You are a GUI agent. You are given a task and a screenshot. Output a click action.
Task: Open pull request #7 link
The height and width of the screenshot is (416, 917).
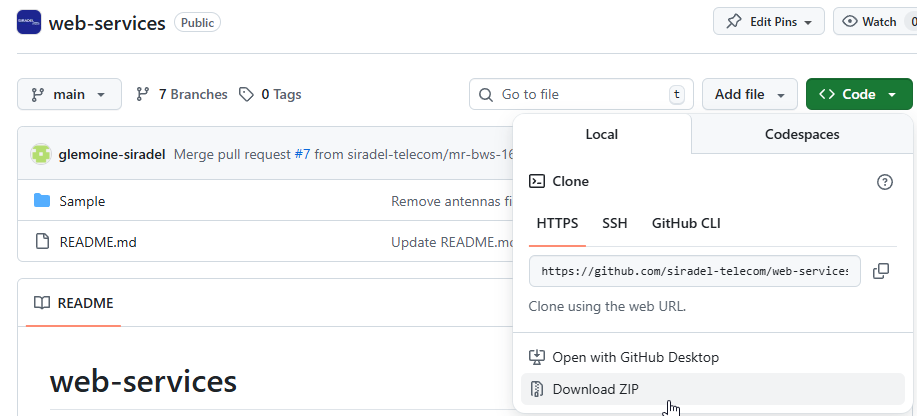[302, 154]
